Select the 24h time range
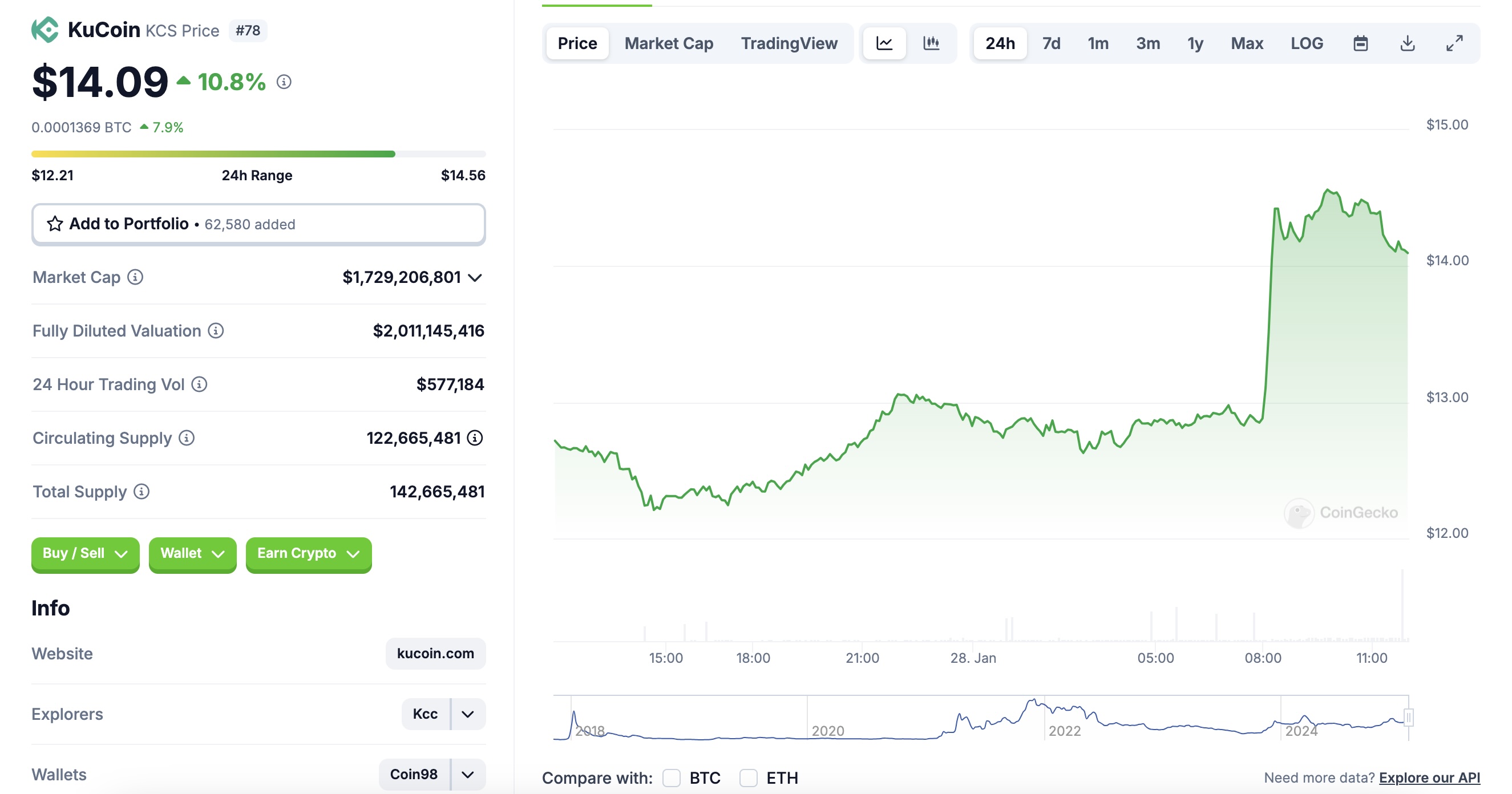This screenshot has height=794, width=1512. click(x=1000, y=43)
